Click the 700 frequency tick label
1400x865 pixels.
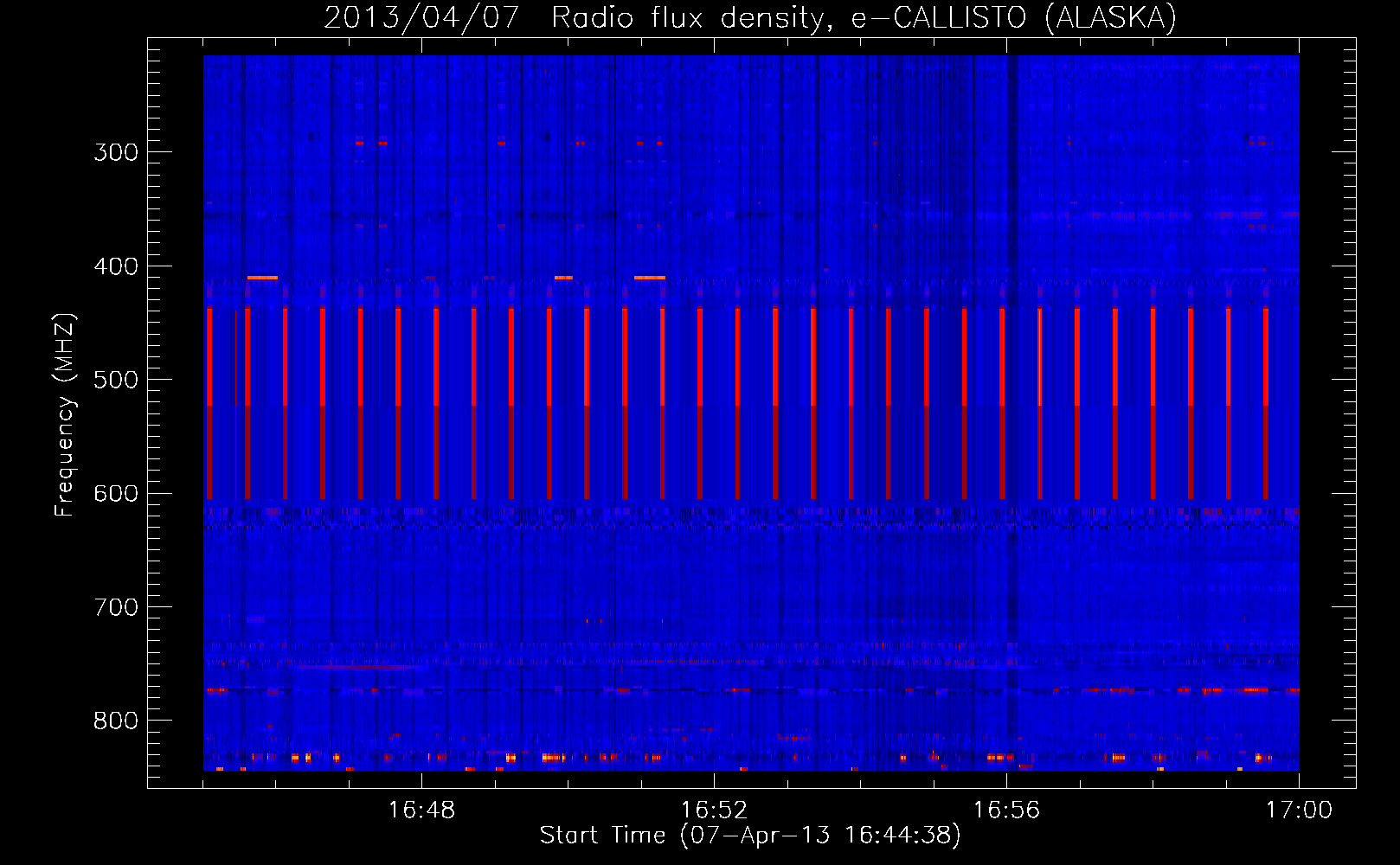click(116, 607)
